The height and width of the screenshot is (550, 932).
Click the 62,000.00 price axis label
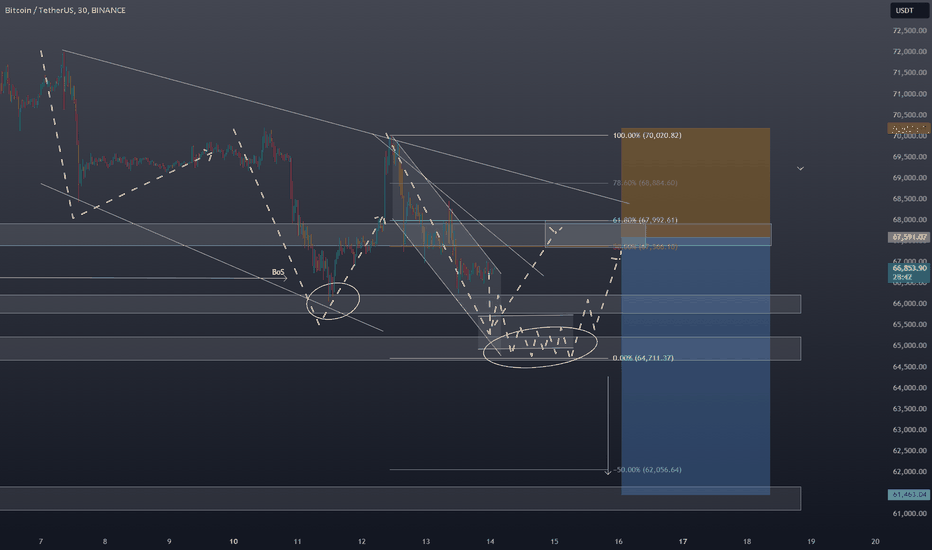tap(909, 472)
